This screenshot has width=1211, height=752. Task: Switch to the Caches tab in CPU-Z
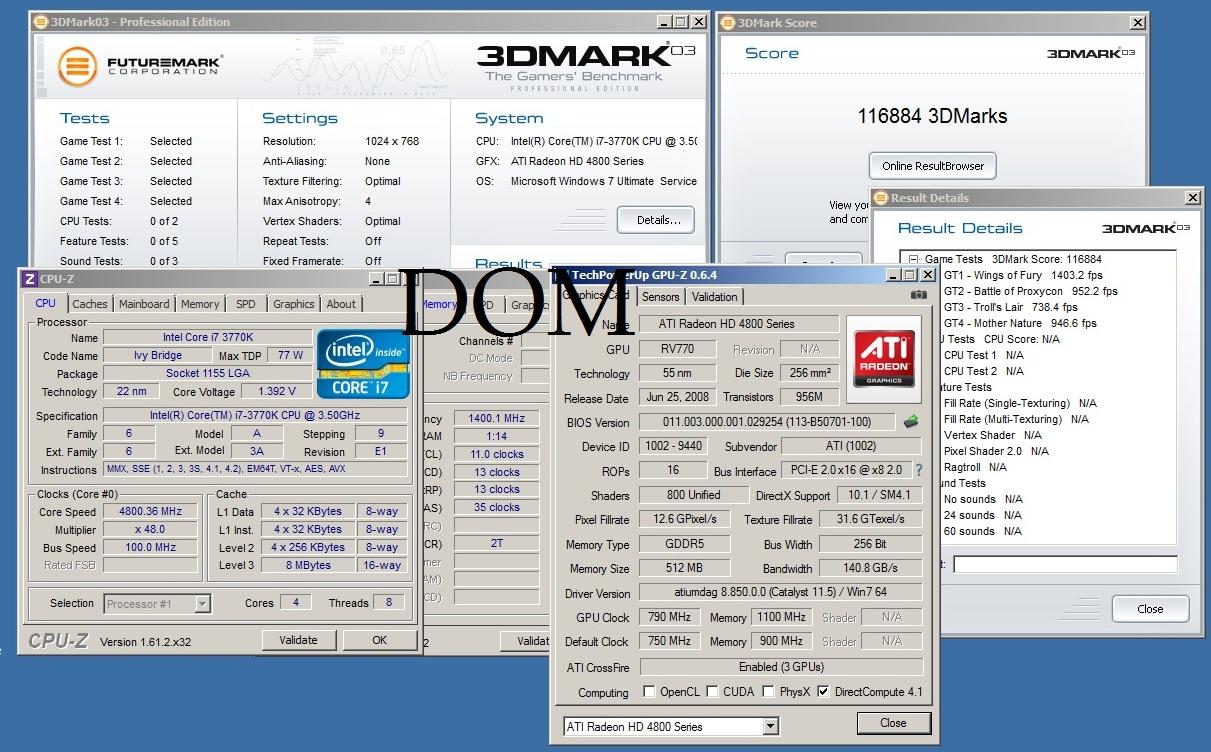click(90, 304)
